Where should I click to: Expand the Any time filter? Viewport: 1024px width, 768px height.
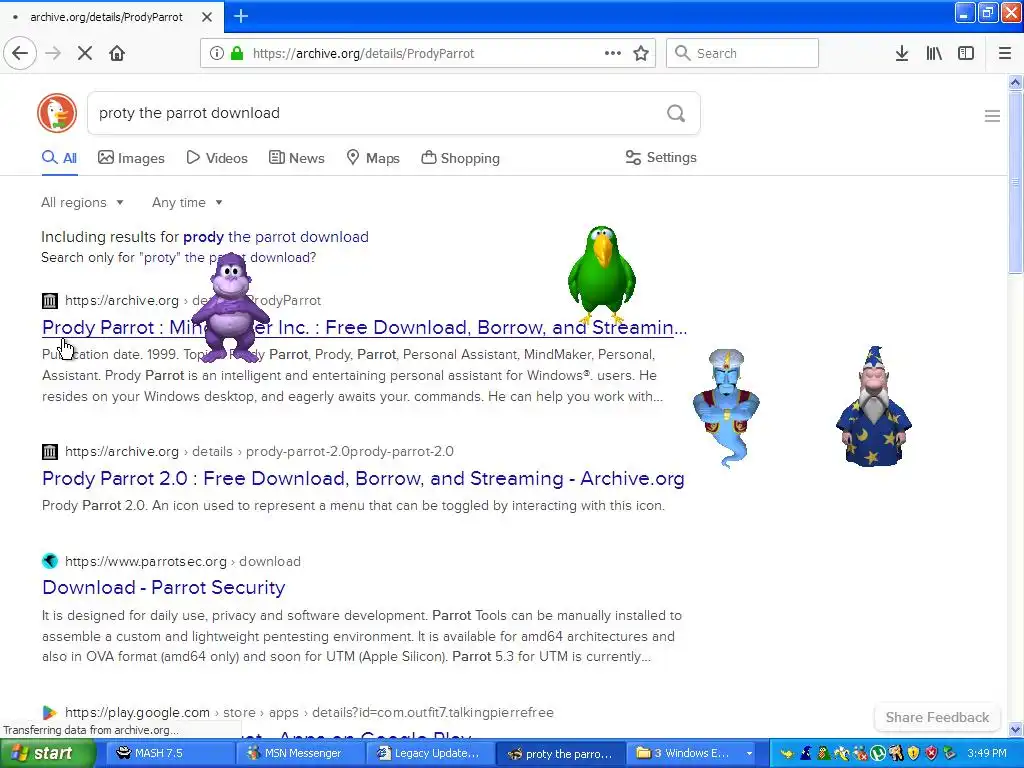point(187,202)
